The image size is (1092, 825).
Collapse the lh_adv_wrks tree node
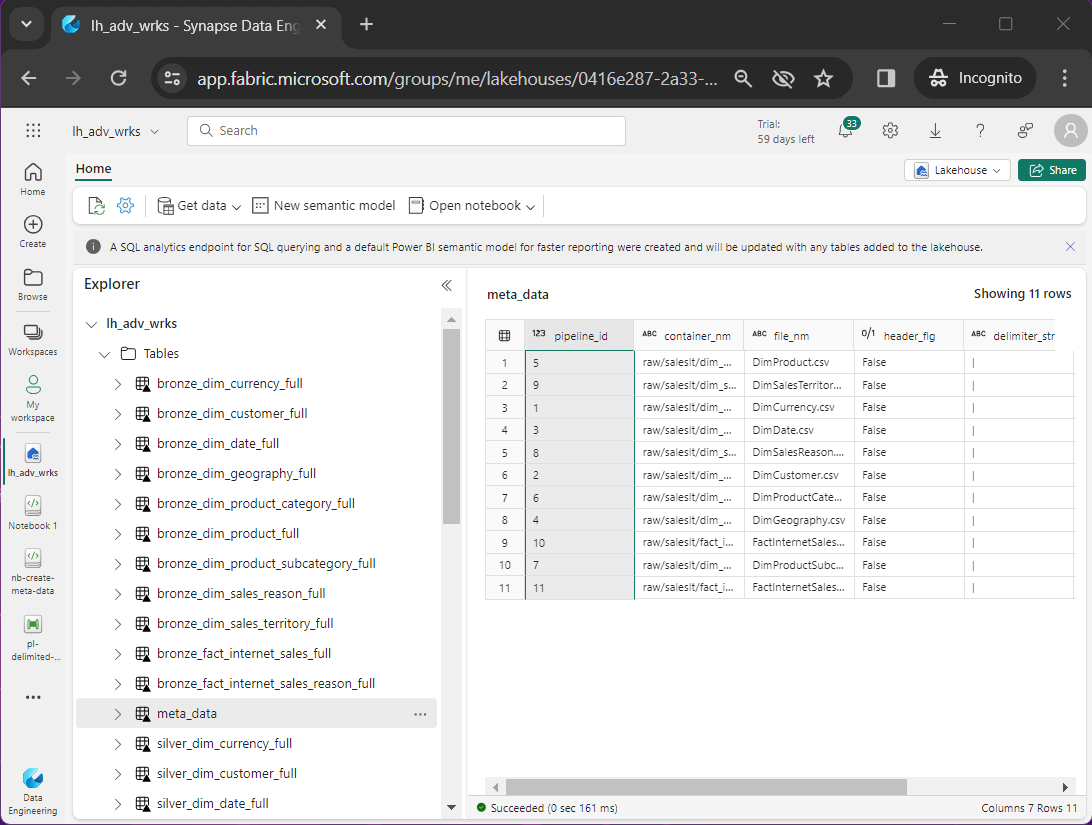click(91, 324)
